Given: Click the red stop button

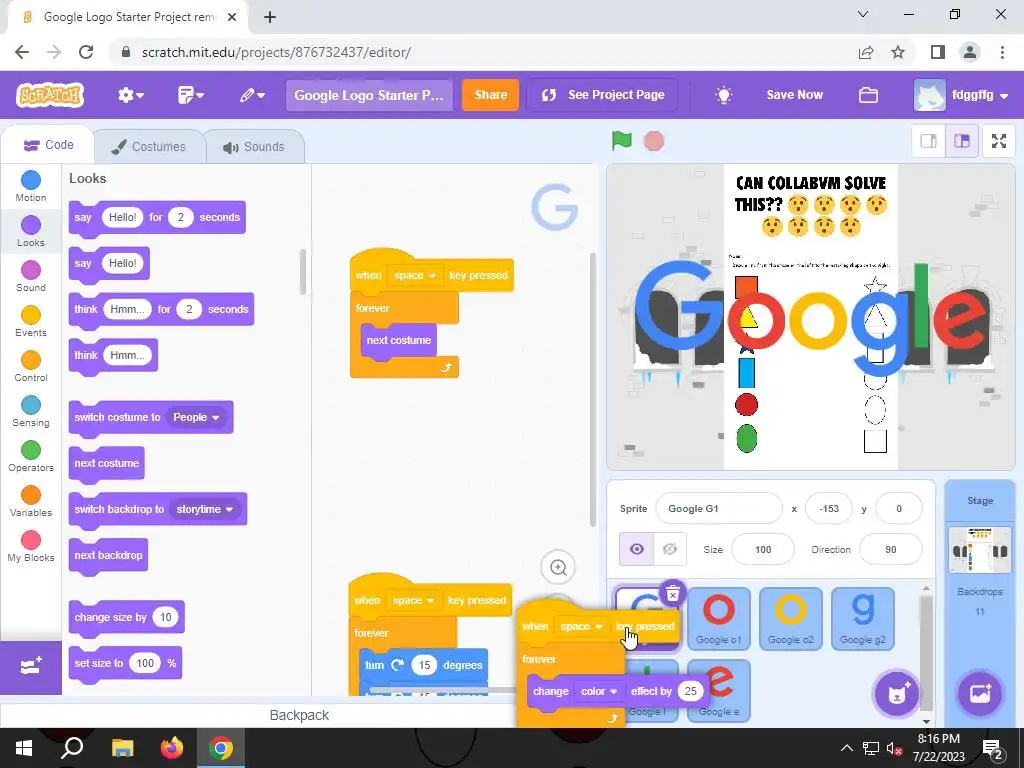Looking at the screenshot, I should click(654, 141).
